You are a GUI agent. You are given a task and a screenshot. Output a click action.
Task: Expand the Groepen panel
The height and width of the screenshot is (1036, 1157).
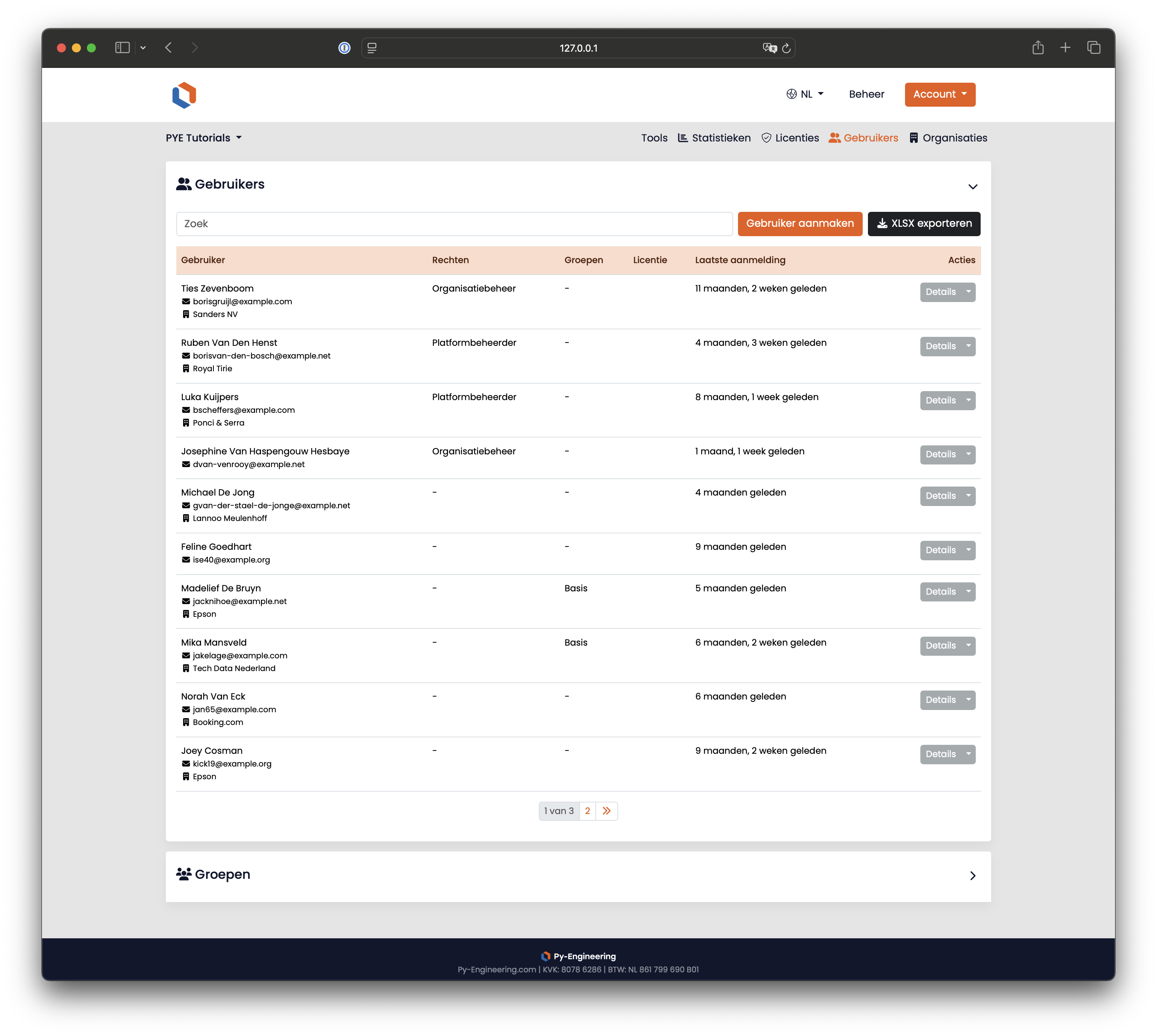[972, 875]
